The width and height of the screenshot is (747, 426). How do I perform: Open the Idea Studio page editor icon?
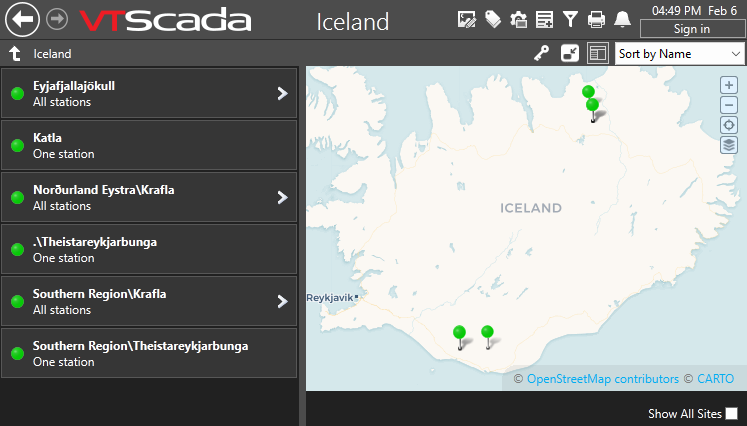click(466, 19)
